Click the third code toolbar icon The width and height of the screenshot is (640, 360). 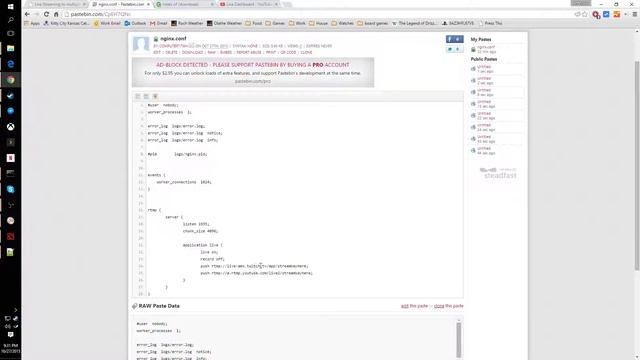point(155,96)
